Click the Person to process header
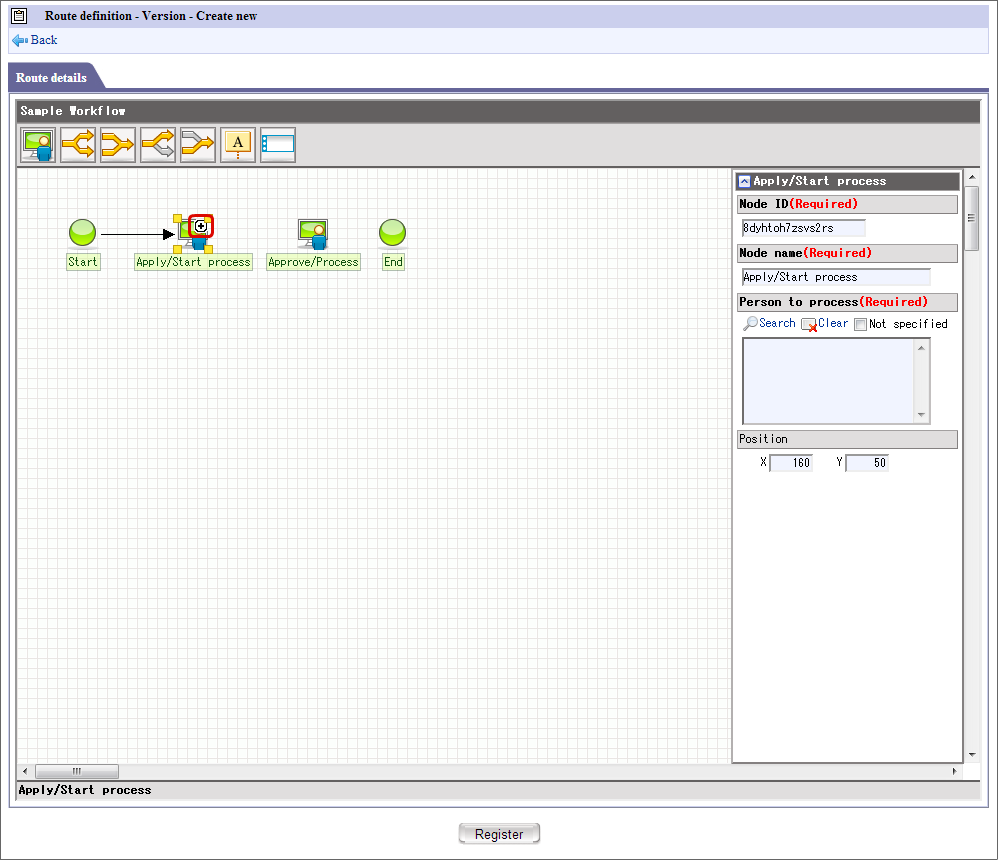The height and width of the screenshot is (860, 998). click(x=847, y=302)
